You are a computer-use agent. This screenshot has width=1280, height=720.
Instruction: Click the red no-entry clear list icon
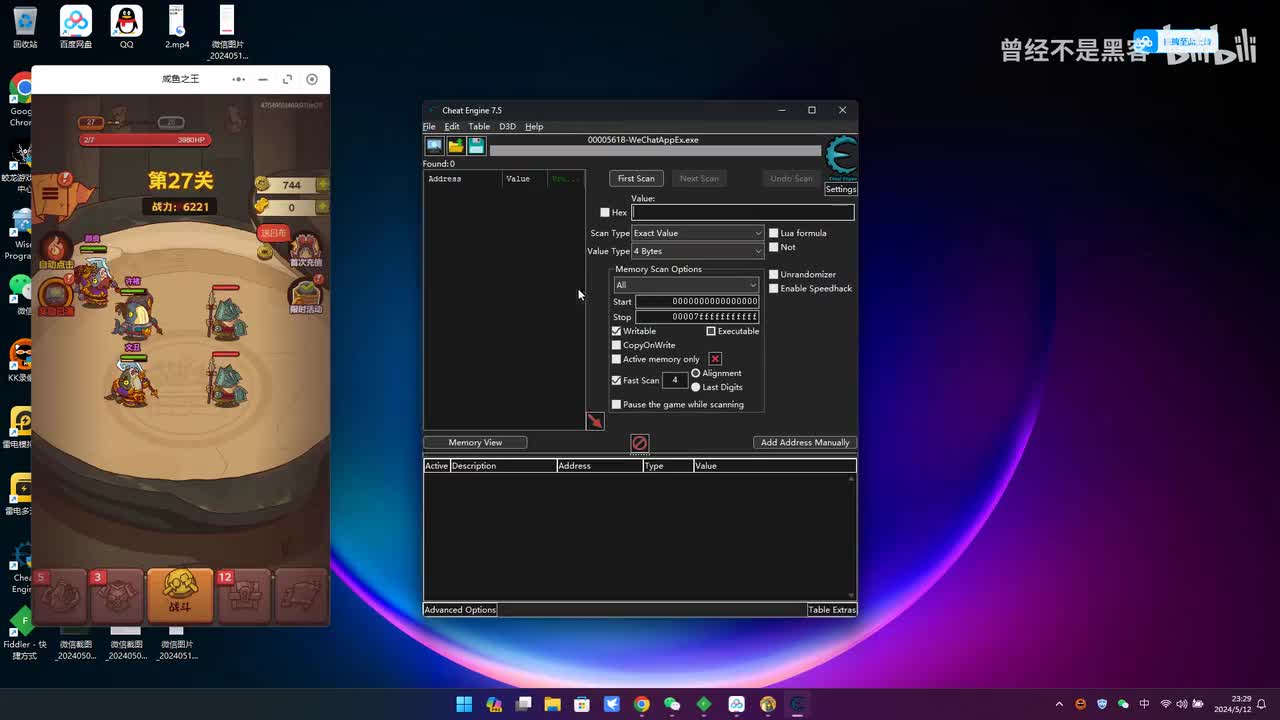pyautogui.click(x=640, y=443)
